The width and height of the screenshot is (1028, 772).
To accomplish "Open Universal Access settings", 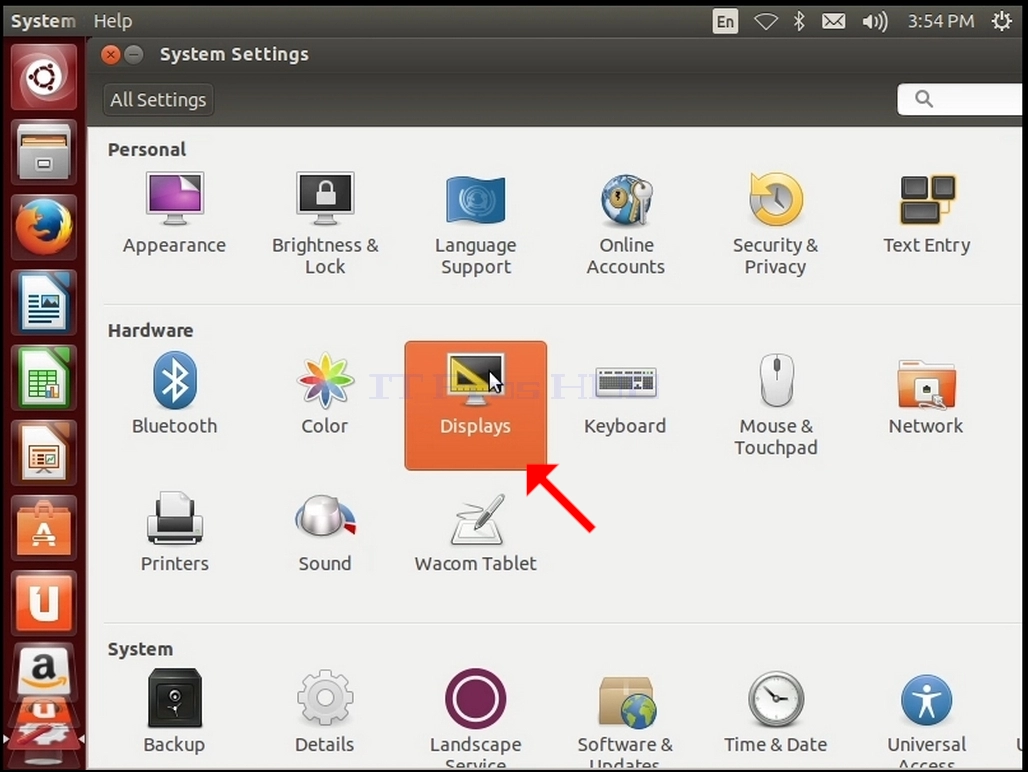I will (x=926, y=721).
